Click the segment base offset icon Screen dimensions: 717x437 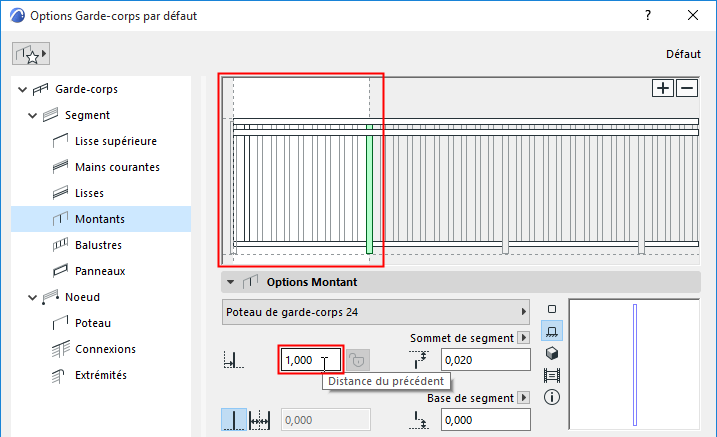pos(419,420)
